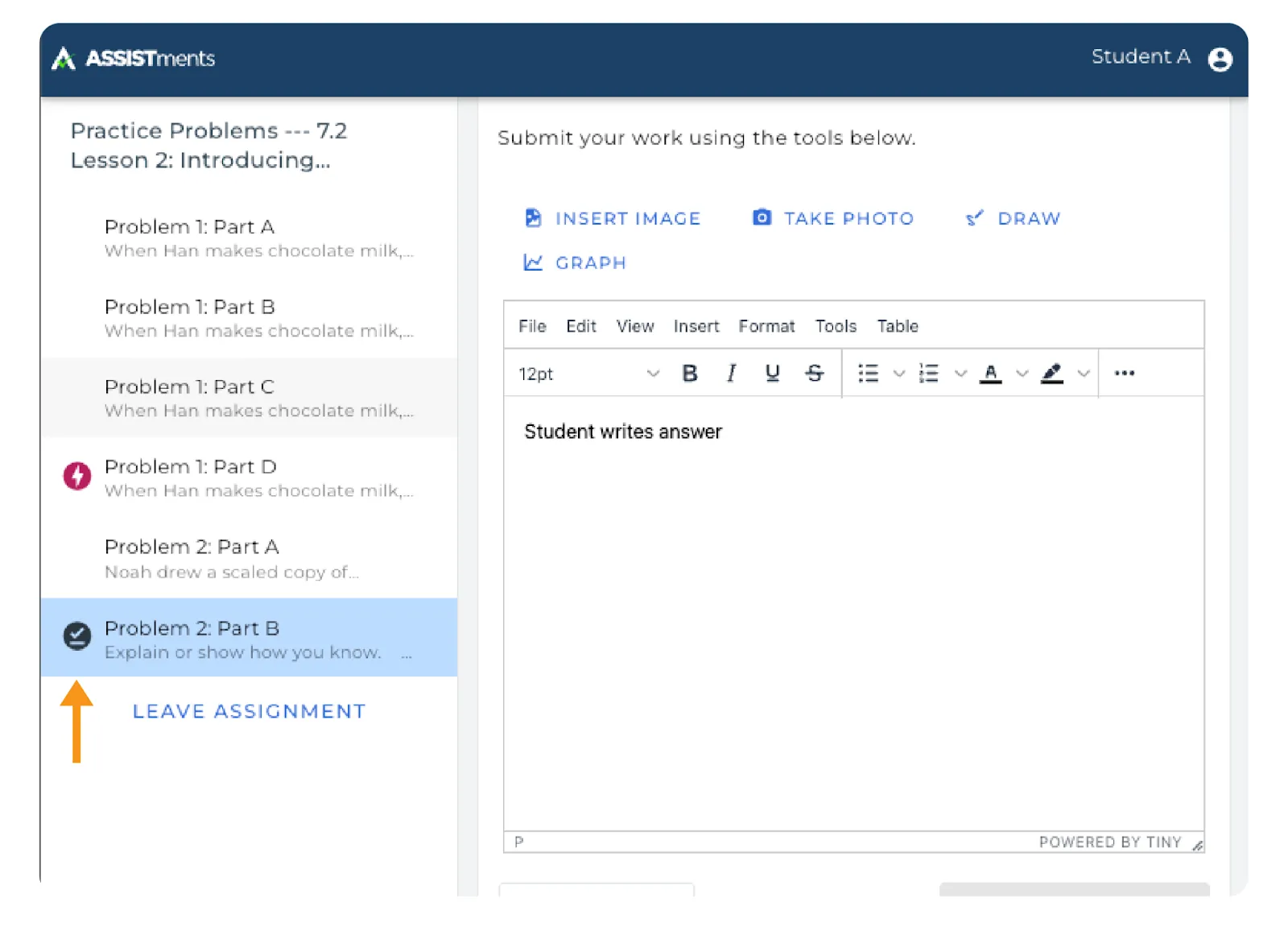Show more toolbar options ellipsis
The width and height of the screenshot is (1288, 939).
click(x=1125, y=374)
